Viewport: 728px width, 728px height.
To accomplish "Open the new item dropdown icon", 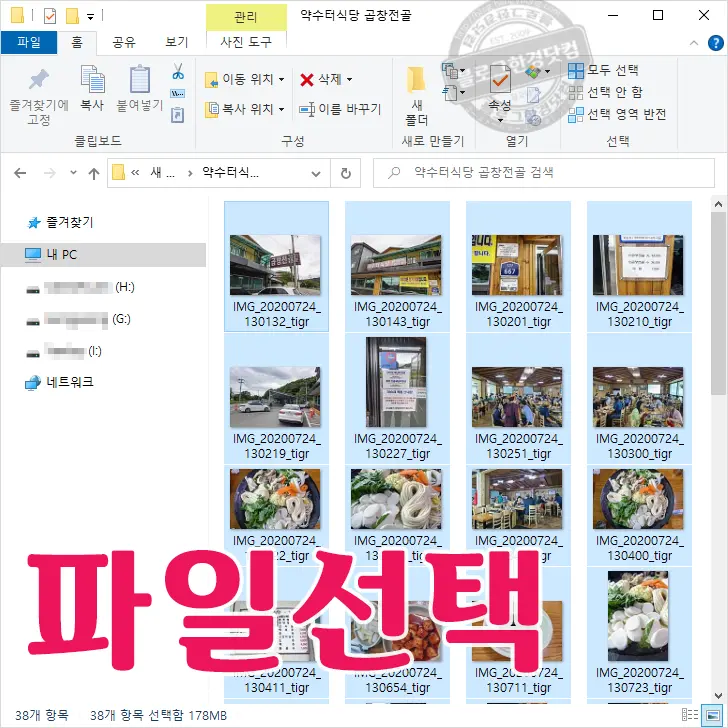I will coord(454,71).
